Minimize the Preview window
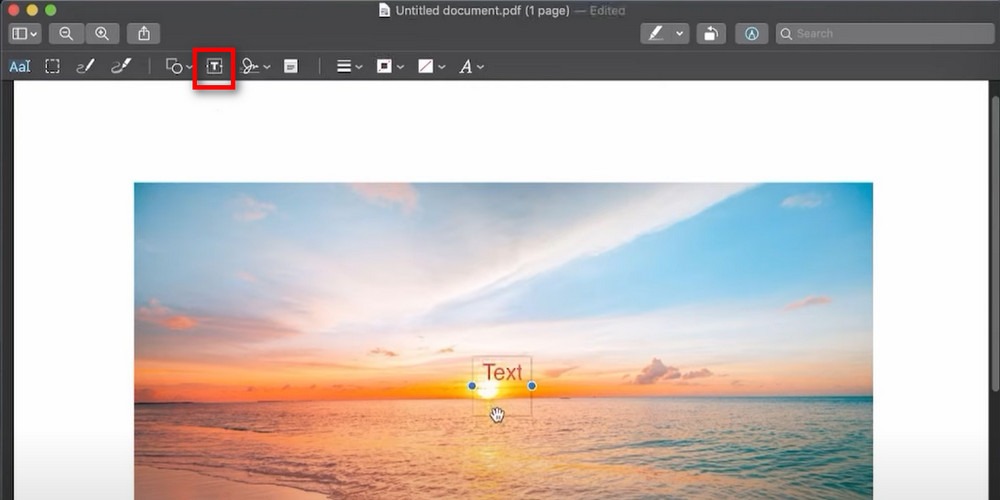 [32, 10]
